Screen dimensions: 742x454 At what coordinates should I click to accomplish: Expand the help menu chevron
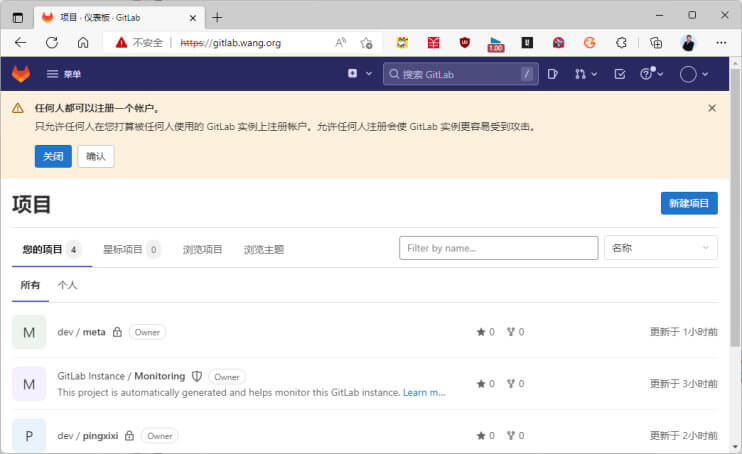[x=661, y=74]
